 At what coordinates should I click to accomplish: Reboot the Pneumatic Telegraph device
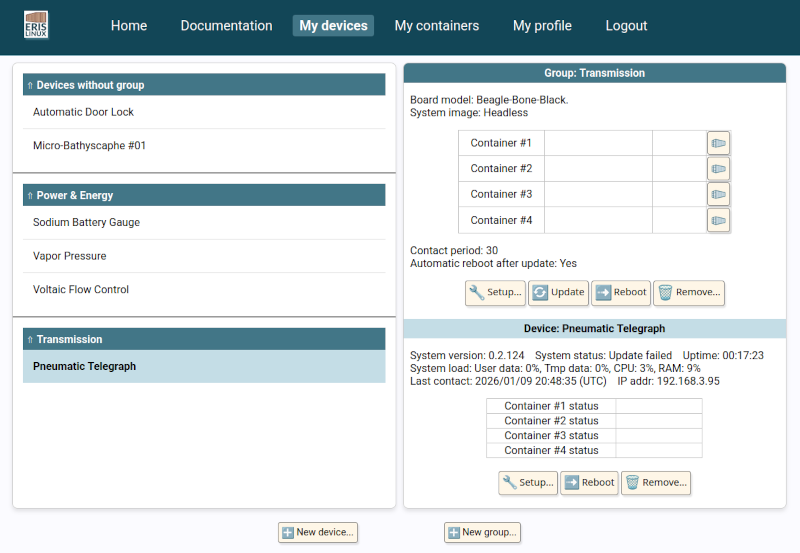click(589, 482)
